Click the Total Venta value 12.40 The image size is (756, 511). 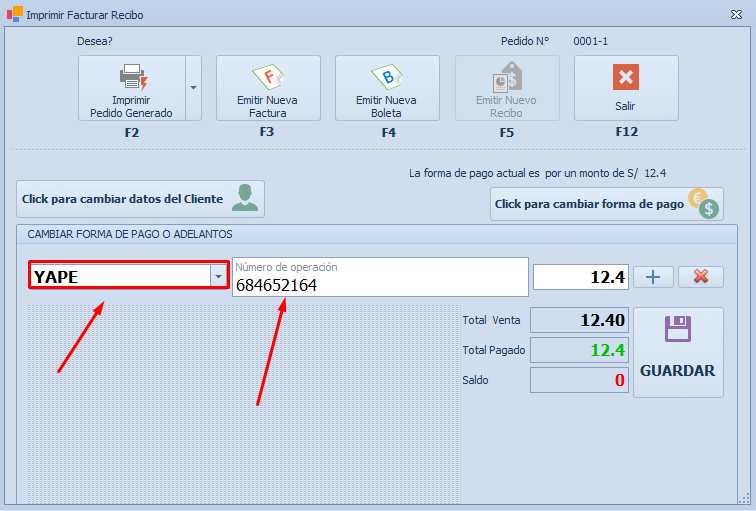(579, 320)
